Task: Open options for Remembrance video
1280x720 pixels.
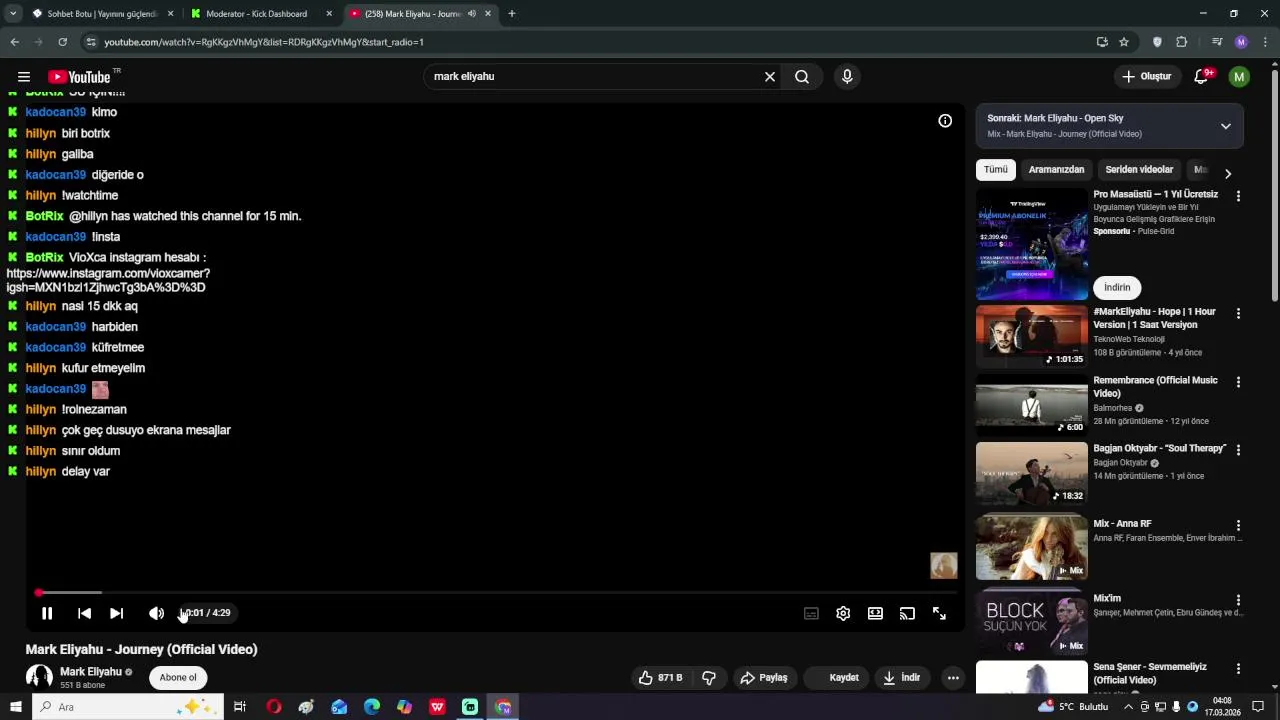Action: point(1238,382)
